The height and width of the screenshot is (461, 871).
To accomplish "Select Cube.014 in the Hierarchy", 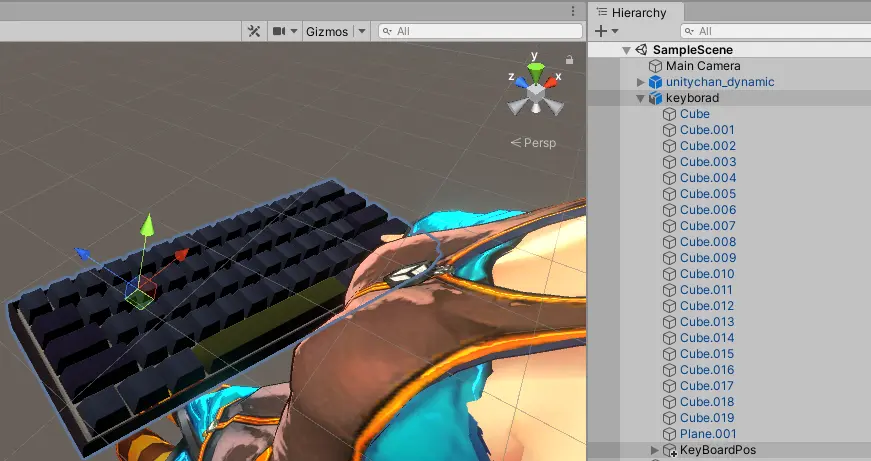I will click(x=707, y=338).
